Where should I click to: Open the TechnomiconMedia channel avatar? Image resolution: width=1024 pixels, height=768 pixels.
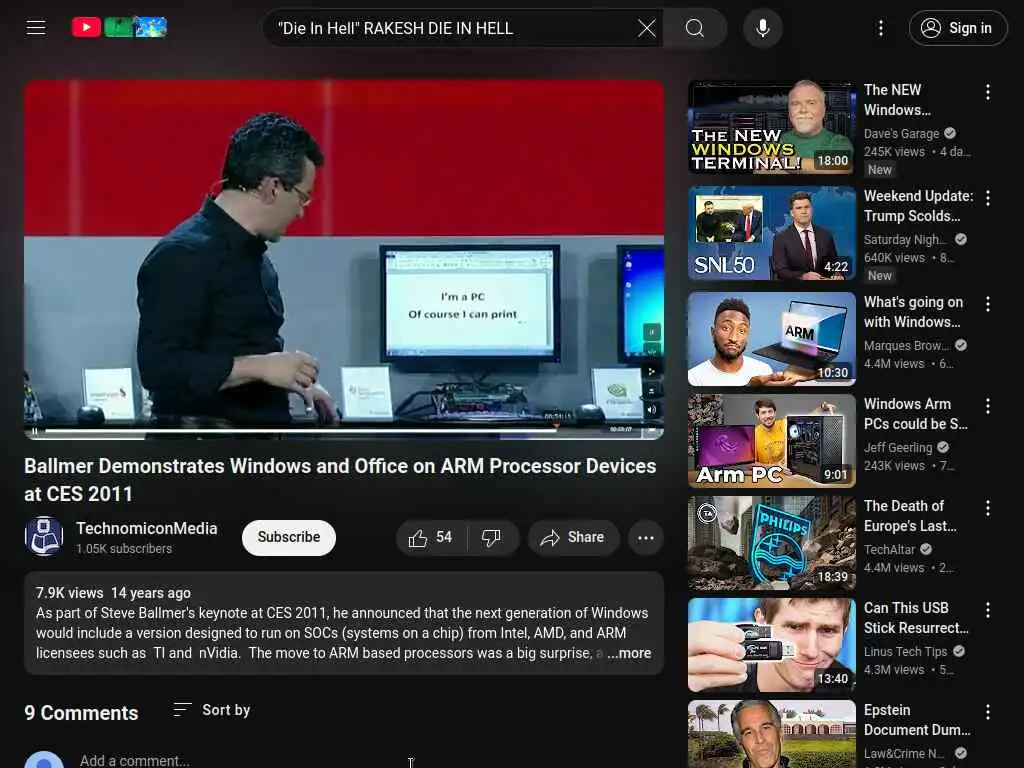point(44,536)
